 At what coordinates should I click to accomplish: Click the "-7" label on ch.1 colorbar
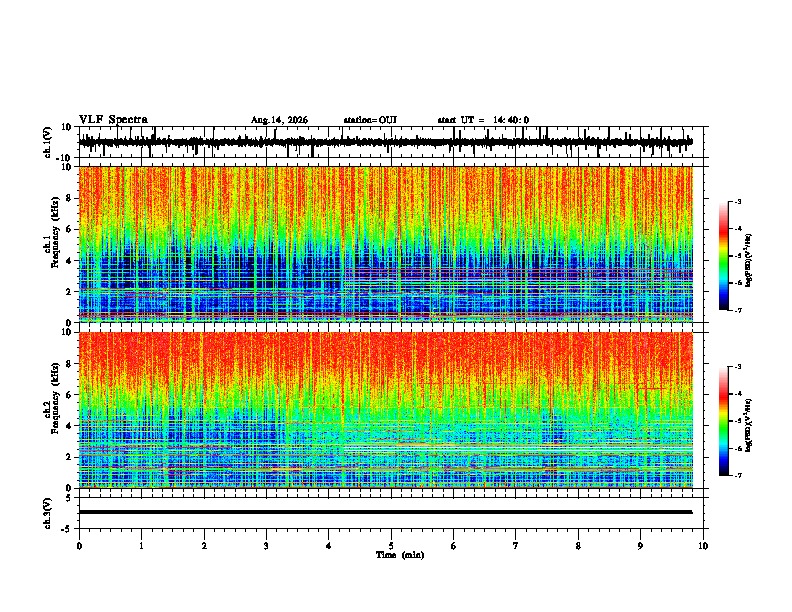click(737, 310)
